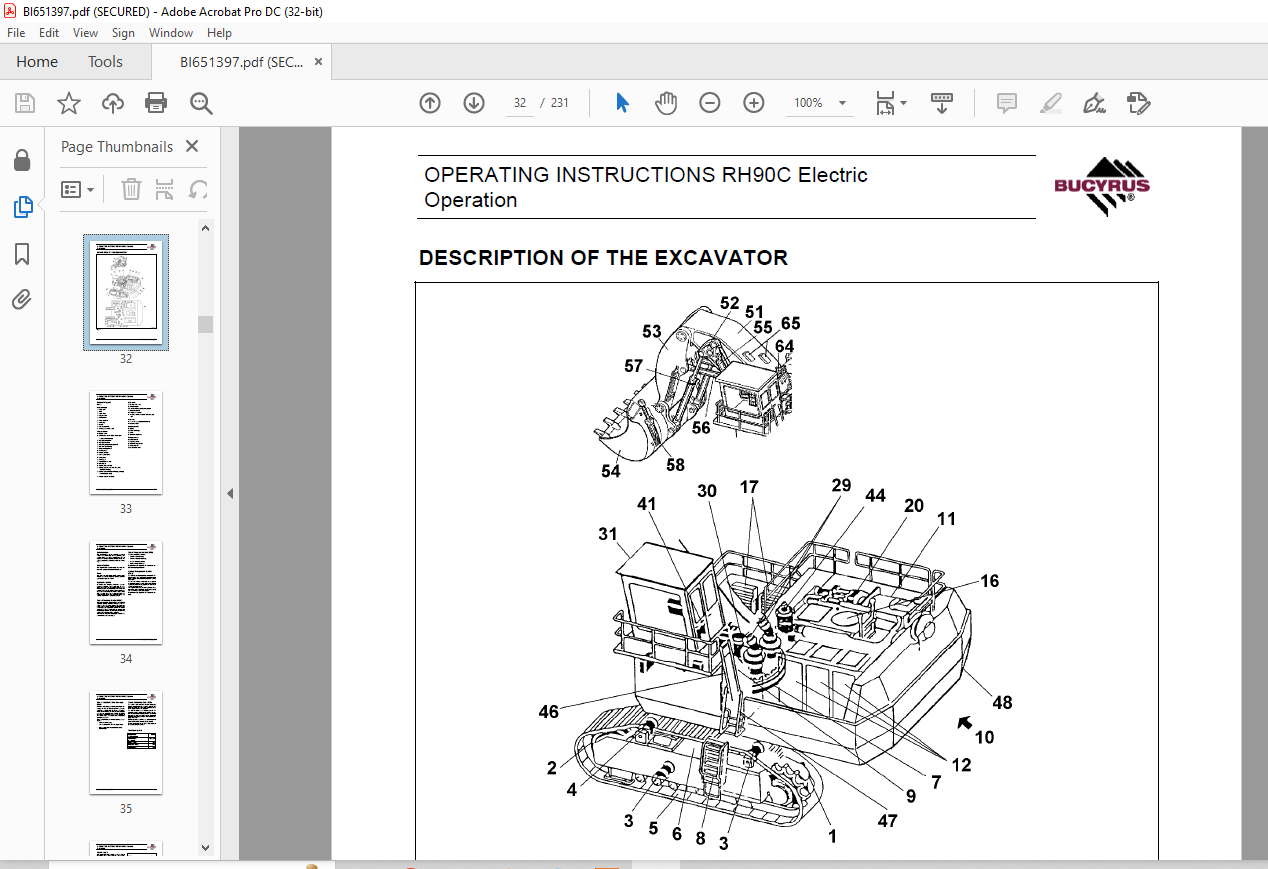Close the BI651397.pdf document tab
The height and width of the screenshot is (869, 1268).
pos(318,62)
